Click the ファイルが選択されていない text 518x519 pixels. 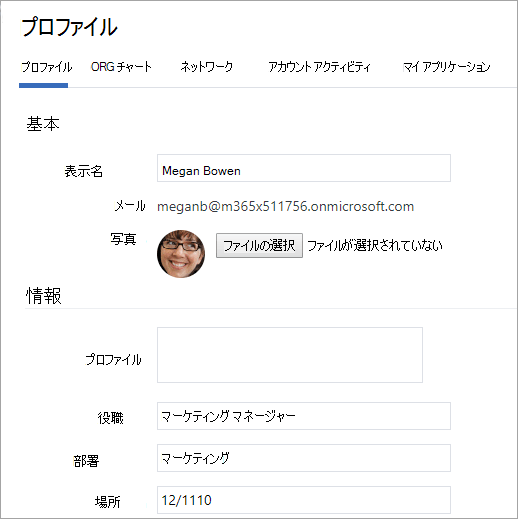coord(375,246)
